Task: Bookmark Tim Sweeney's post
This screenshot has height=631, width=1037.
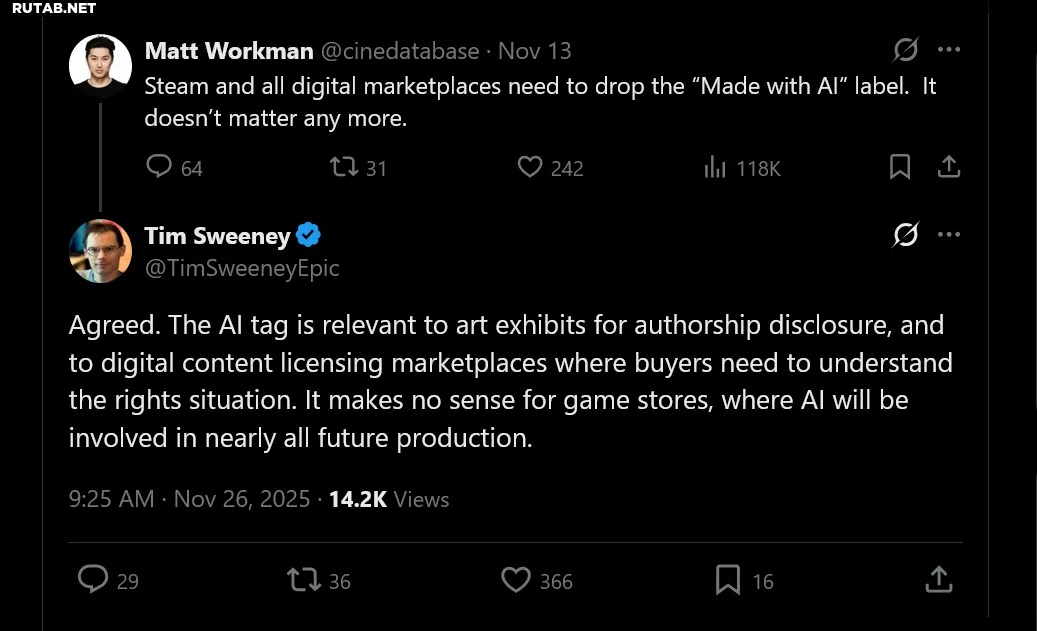Action: coord(728,579)
